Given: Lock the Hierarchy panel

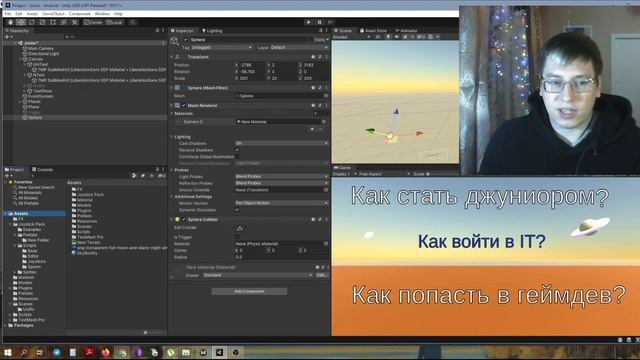Looking at the screenshot, I should click(158, 31).
